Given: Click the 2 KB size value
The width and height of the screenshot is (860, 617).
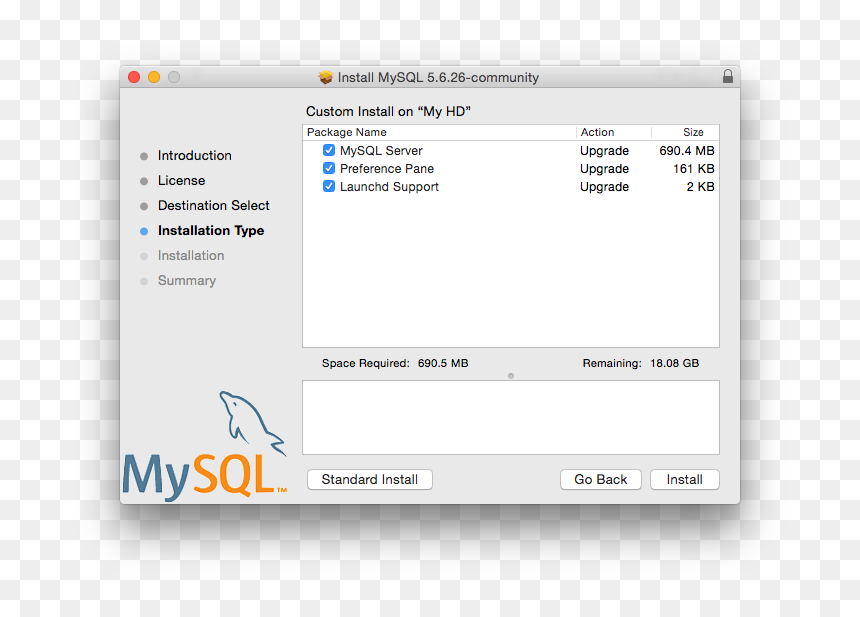Looking at the screenshot, I should pos(700,186).
